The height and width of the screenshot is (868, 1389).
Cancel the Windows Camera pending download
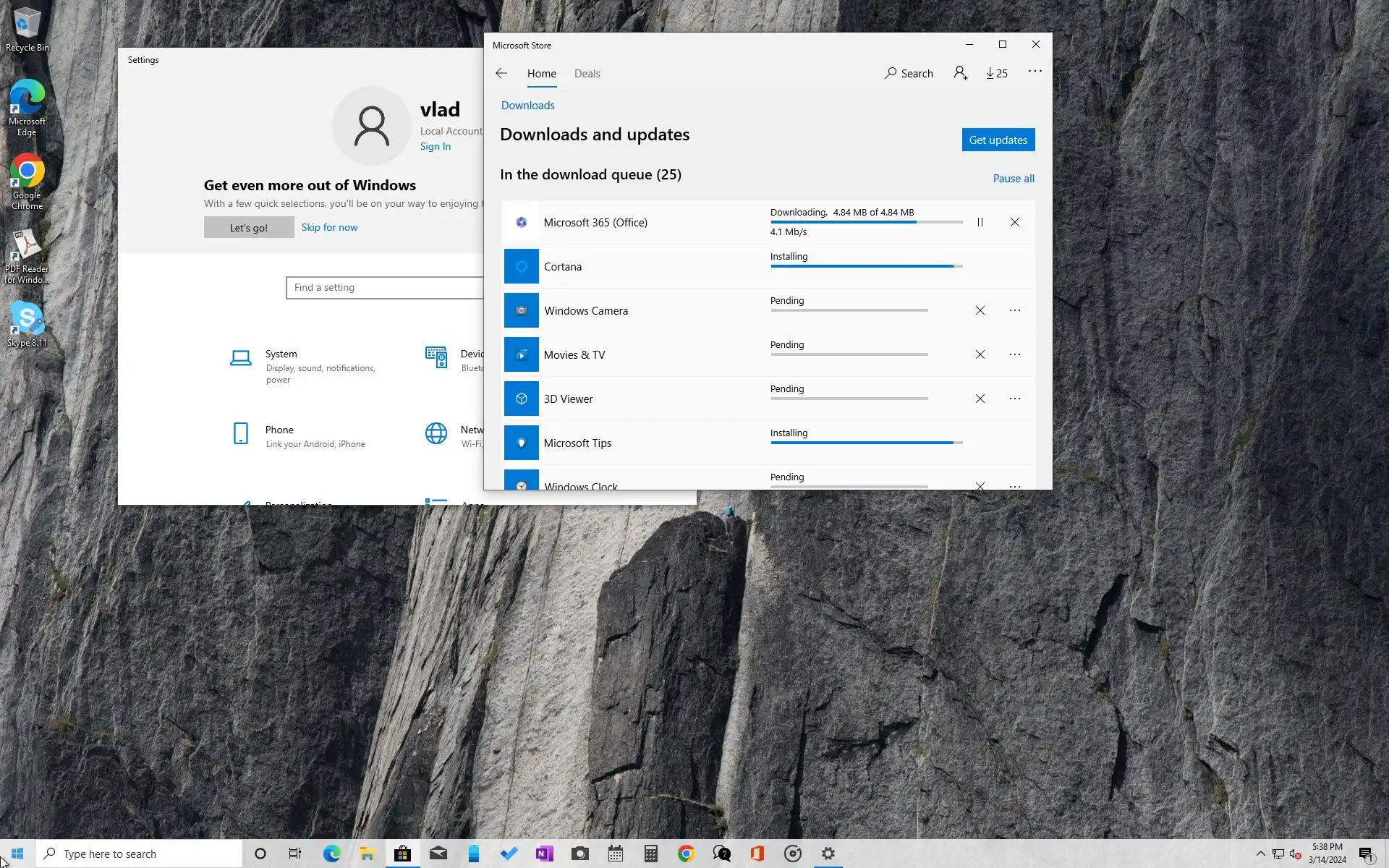tap(980, 310)
